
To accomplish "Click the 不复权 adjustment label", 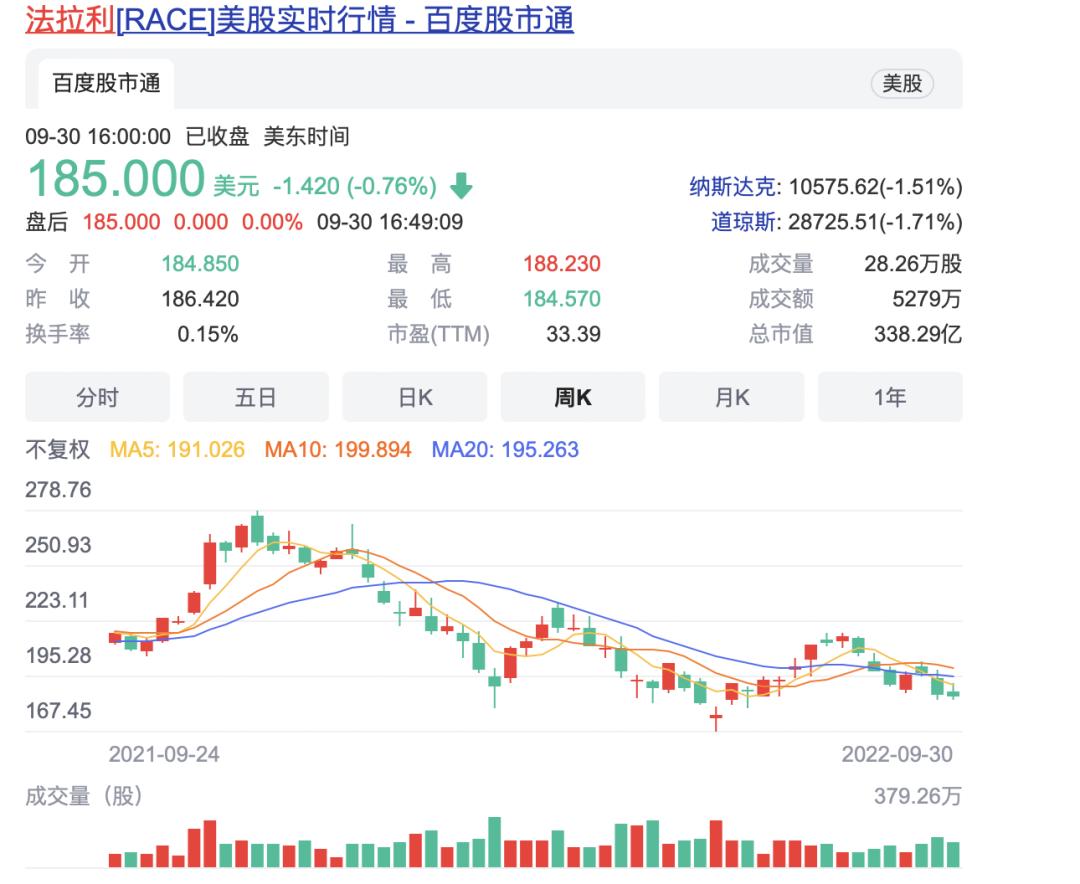I will click(58, 449).
